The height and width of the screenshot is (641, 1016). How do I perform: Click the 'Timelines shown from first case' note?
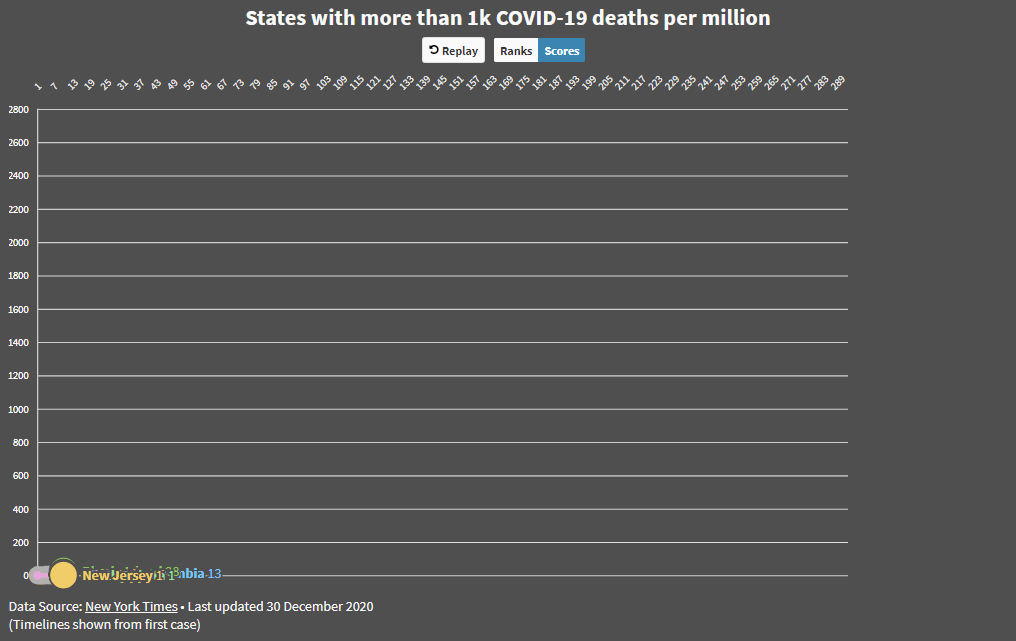[x=105, y=624]
